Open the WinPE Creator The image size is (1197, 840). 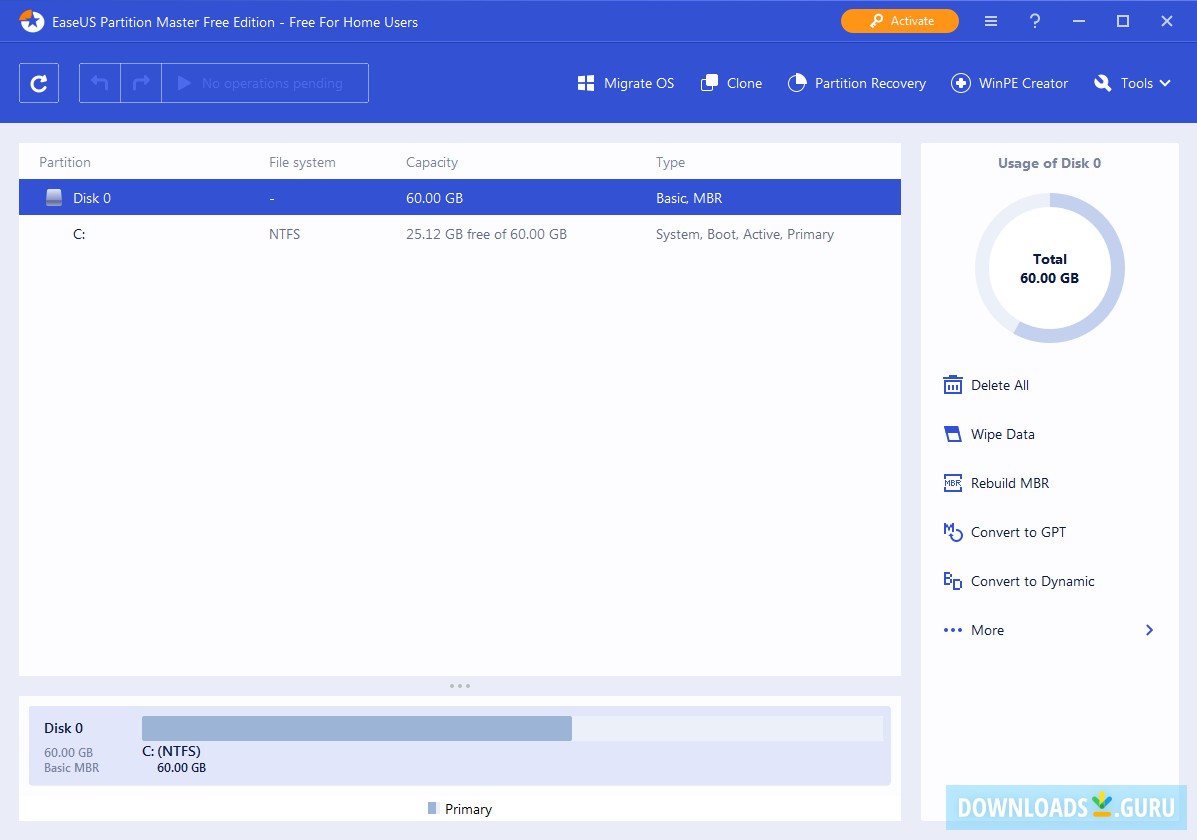[x=1009, y=83]
